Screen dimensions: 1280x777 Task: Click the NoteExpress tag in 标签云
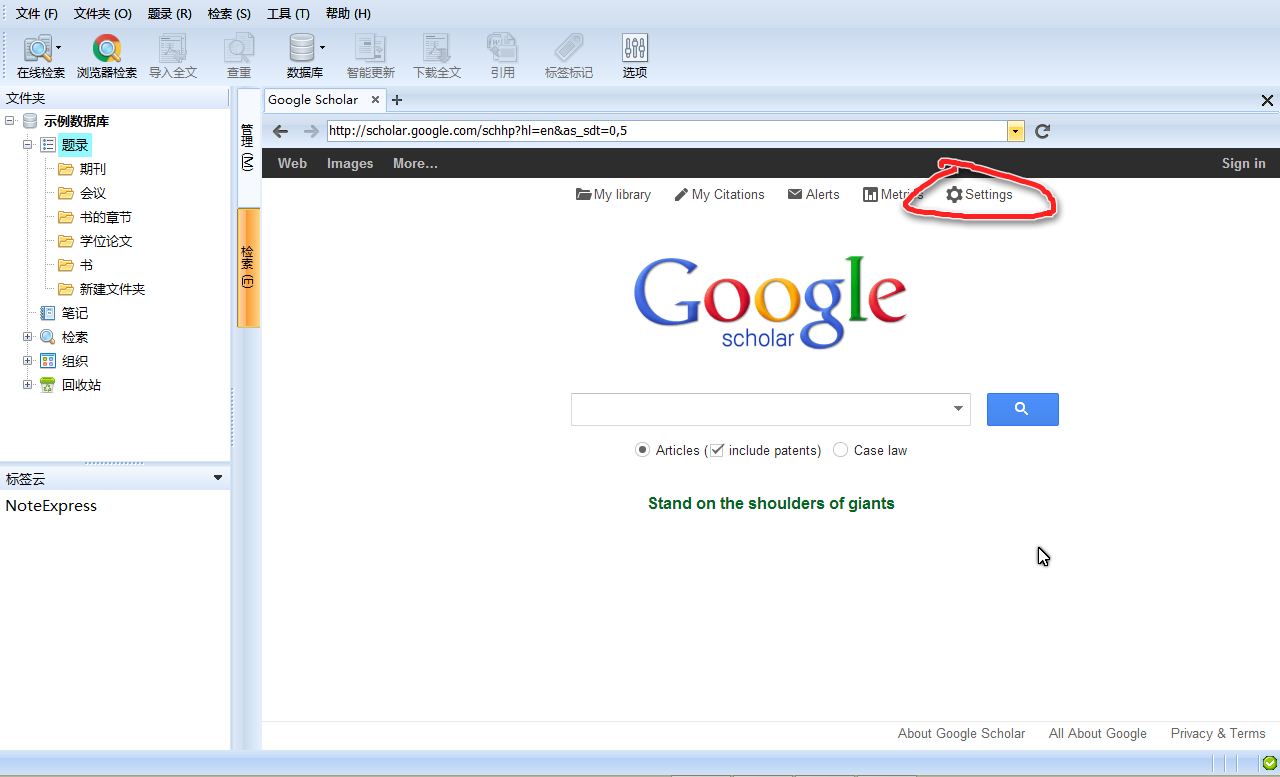[51, 506]
